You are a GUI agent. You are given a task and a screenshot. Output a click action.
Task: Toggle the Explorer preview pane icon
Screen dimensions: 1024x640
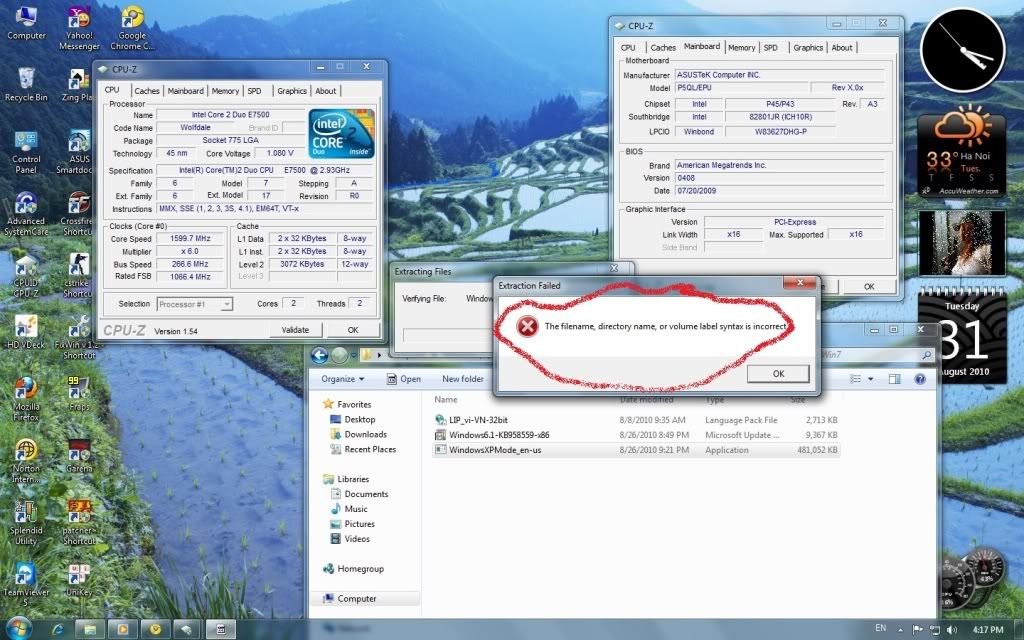(x=895, y=379)
